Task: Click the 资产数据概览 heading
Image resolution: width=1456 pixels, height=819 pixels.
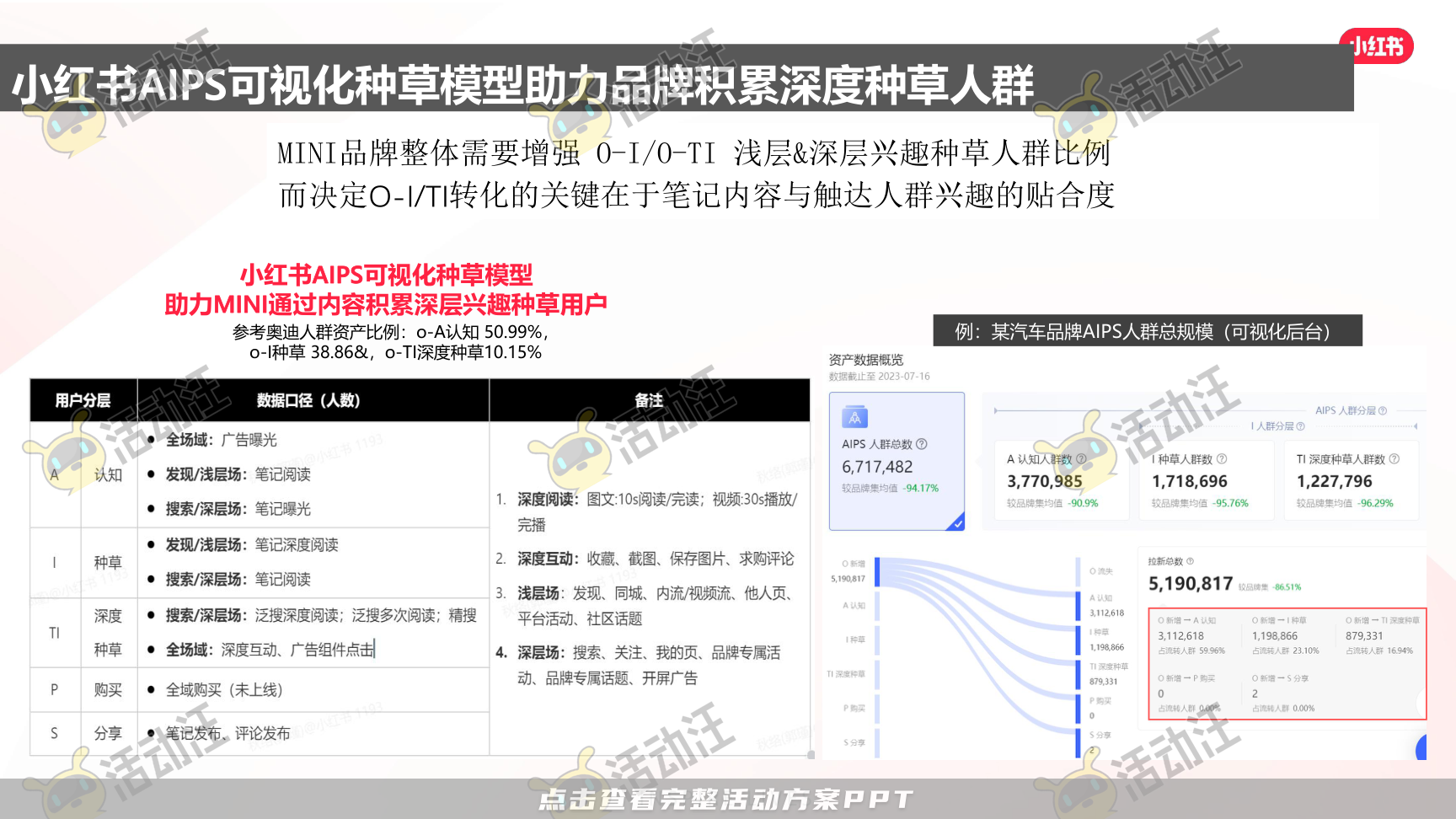Action: pos(865,360)
